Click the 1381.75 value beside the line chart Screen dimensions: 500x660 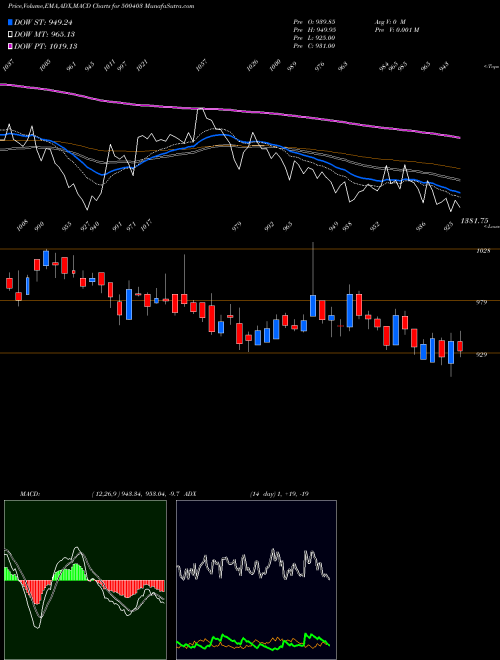click(x=474, y=221)
